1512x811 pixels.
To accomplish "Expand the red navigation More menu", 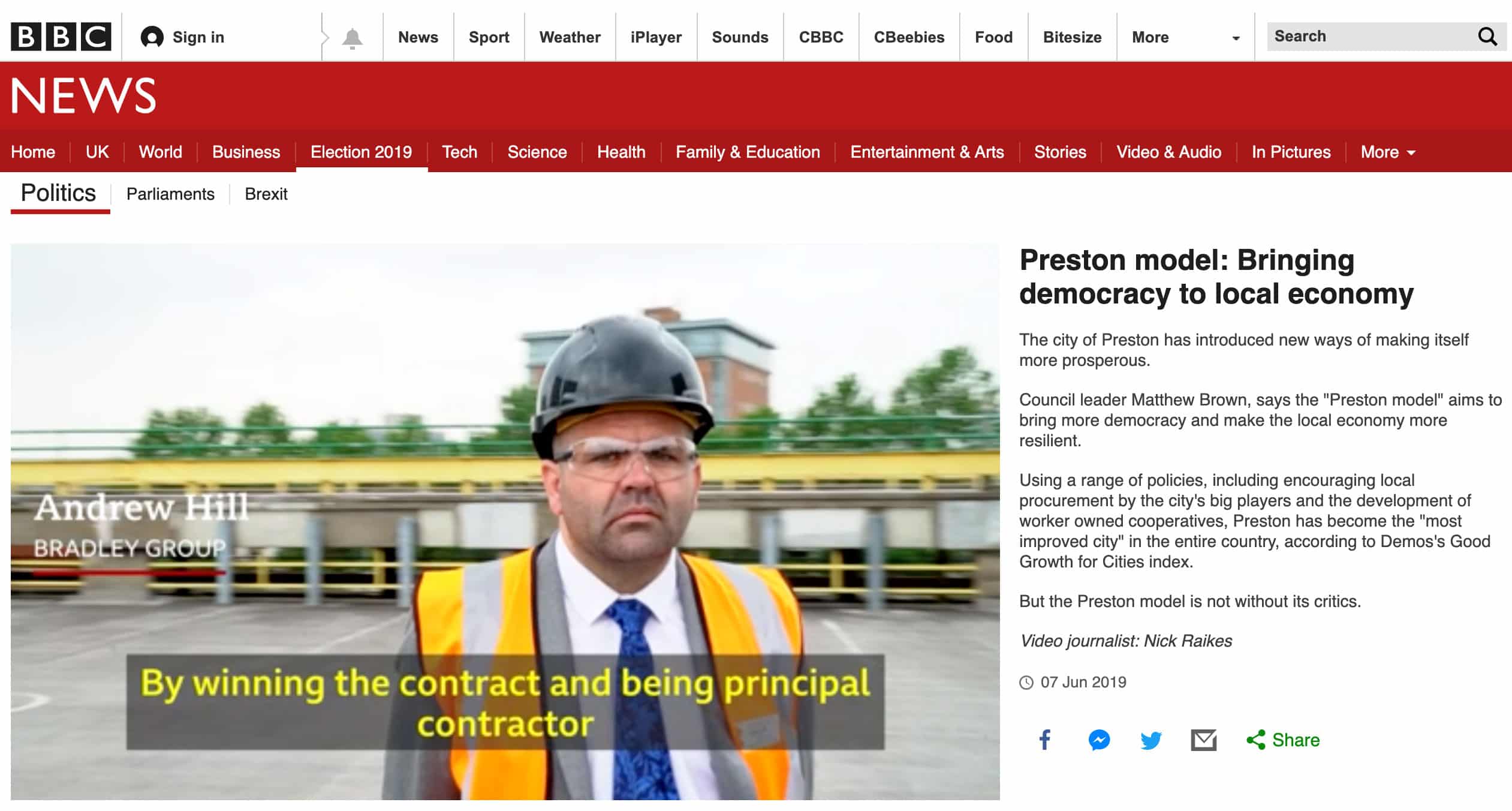I will pyautogui.click(x=1388, y=152).
